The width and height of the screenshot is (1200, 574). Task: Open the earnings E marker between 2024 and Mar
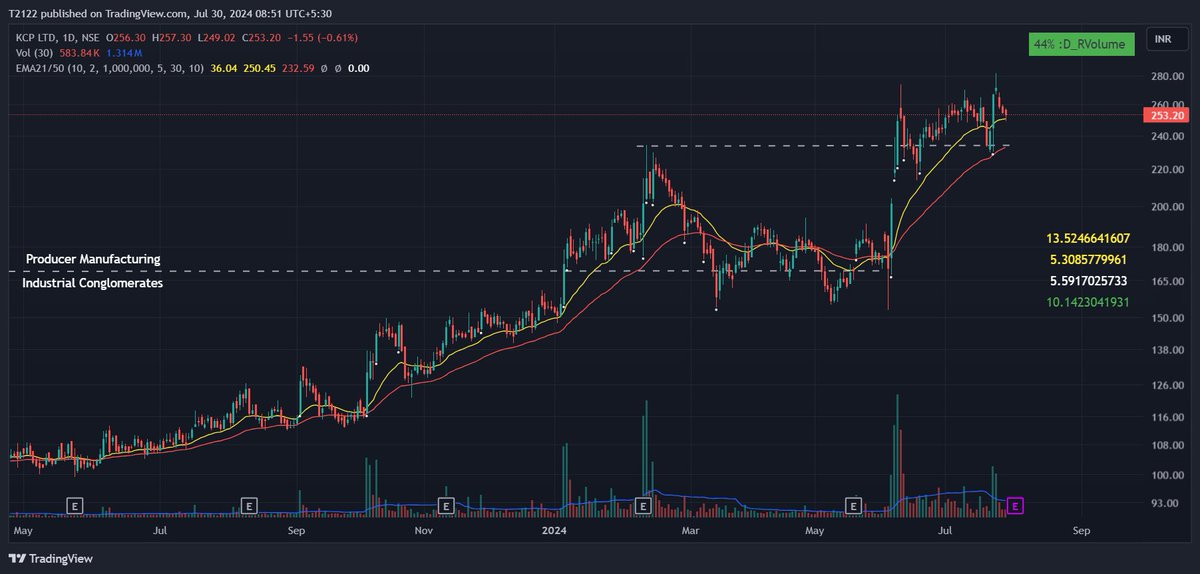pyautogui.click(x=644, y=506)
